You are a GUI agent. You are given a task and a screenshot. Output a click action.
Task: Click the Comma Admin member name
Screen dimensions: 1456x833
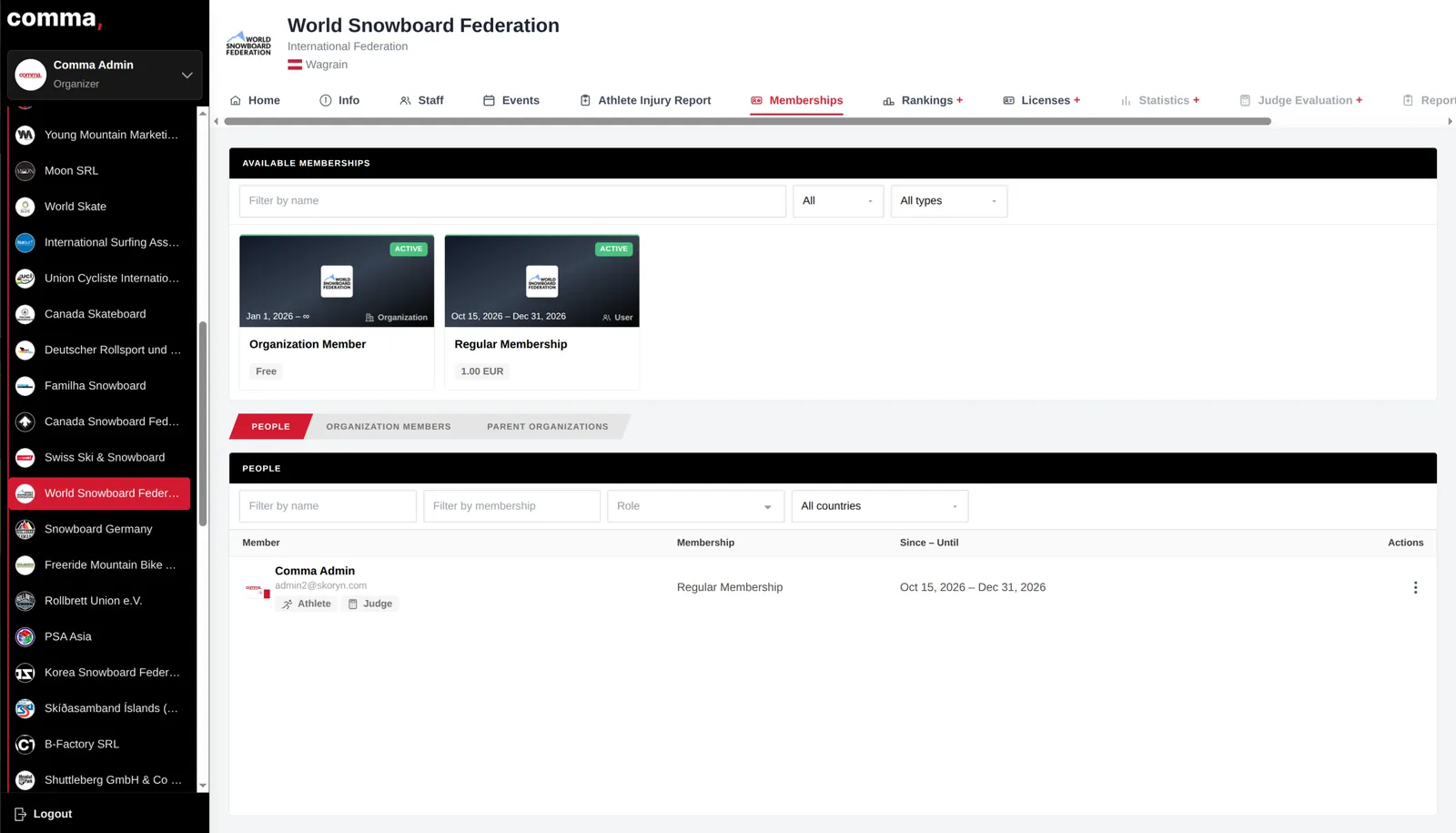click(315, 571)
